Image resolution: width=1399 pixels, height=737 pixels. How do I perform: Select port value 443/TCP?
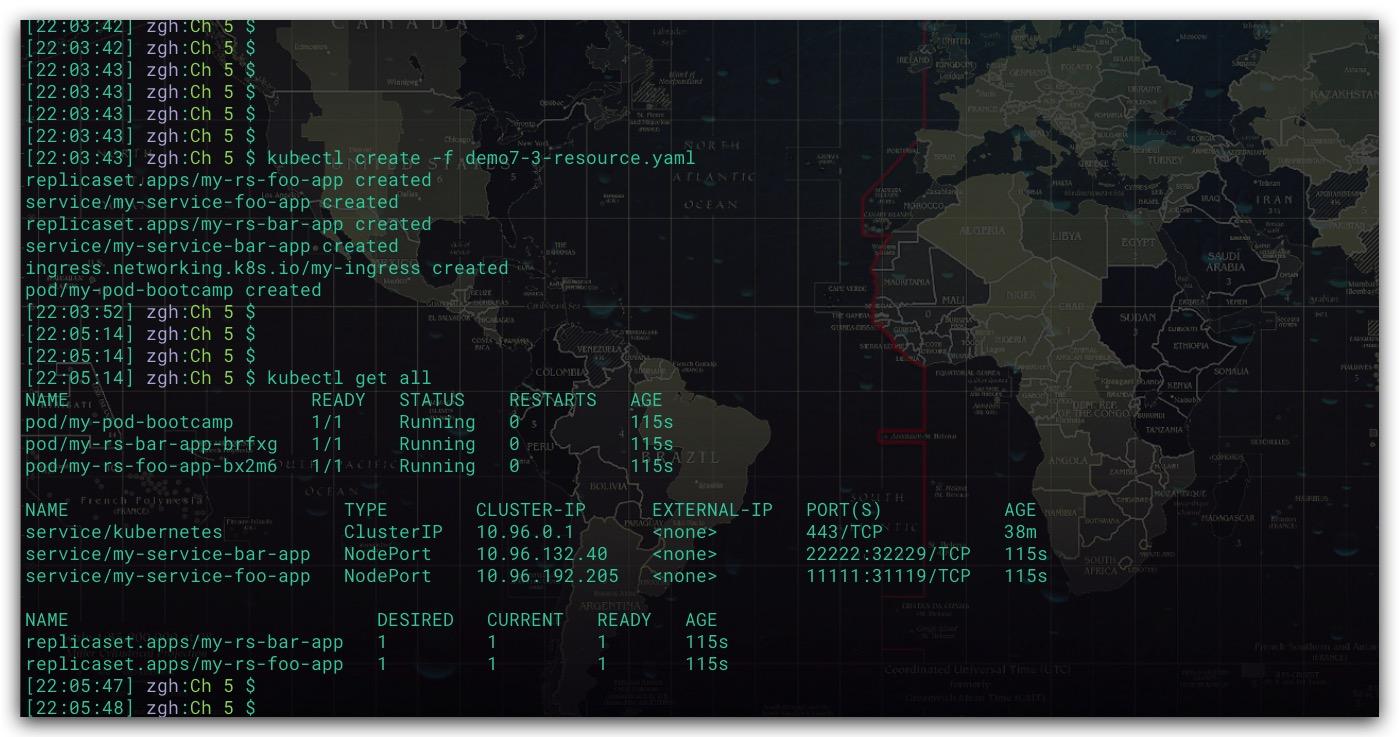(x=844, y=532)
